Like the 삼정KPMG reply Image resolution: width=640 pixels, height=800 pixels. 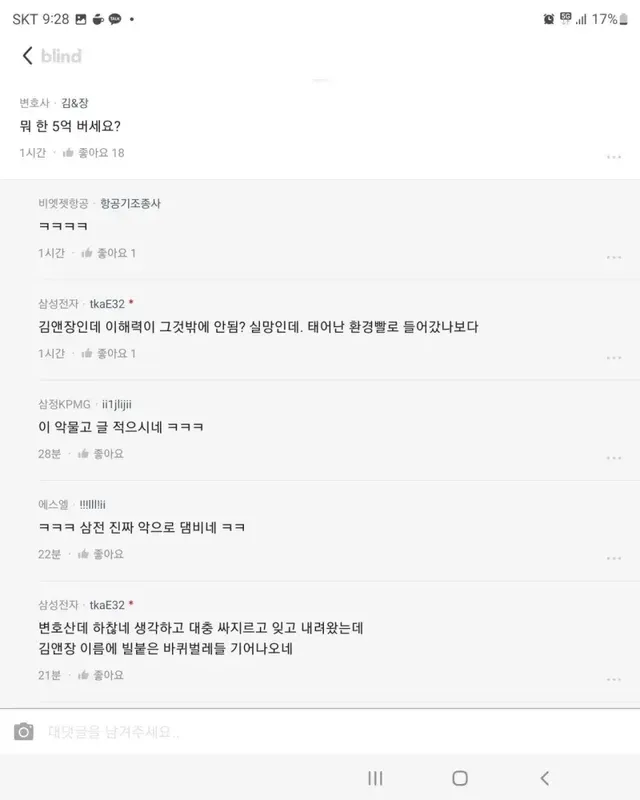tap(88, 453)
